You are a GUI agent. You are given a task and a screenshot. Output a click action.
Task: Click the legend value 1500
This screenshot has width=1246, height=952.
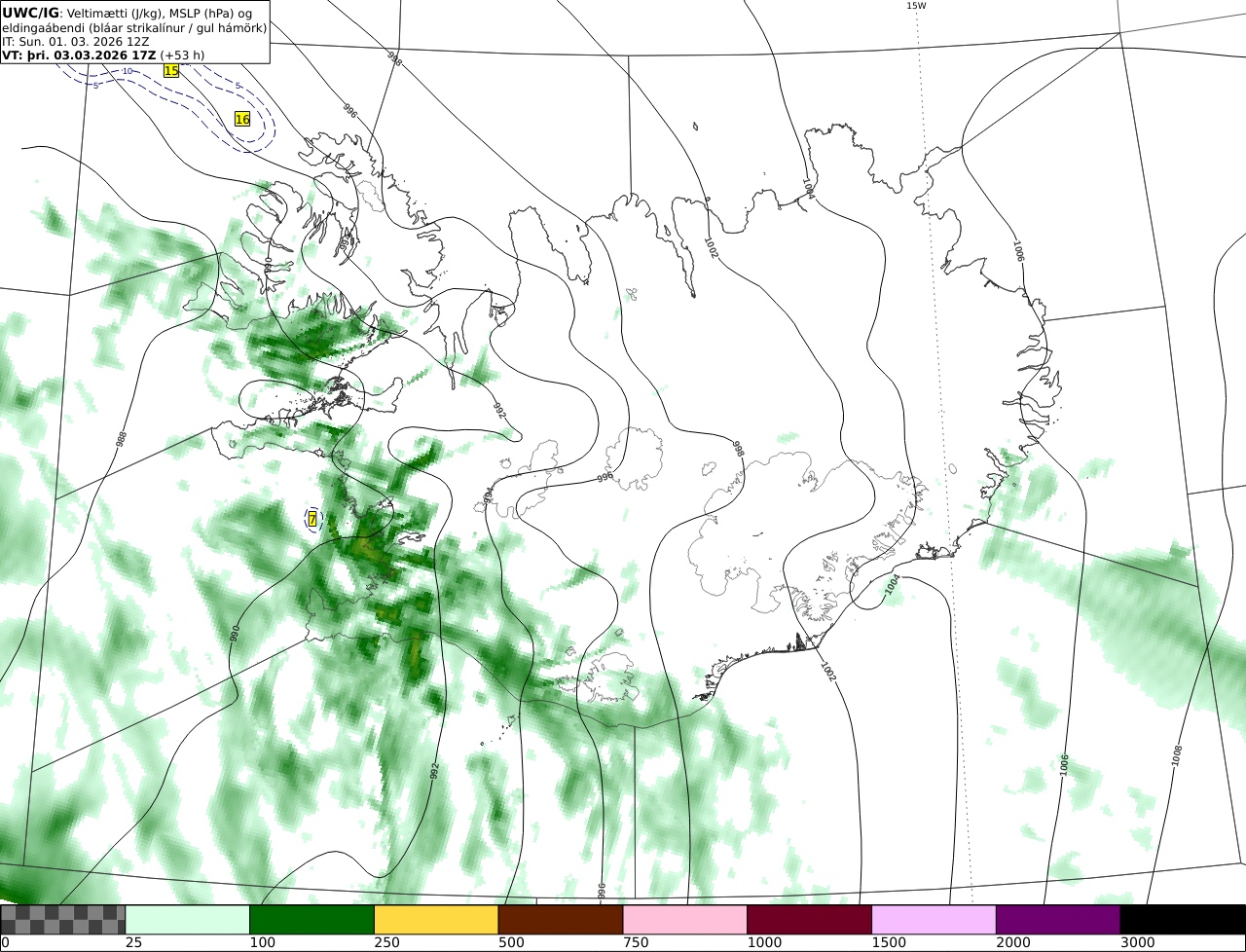[x=889, y=943]
